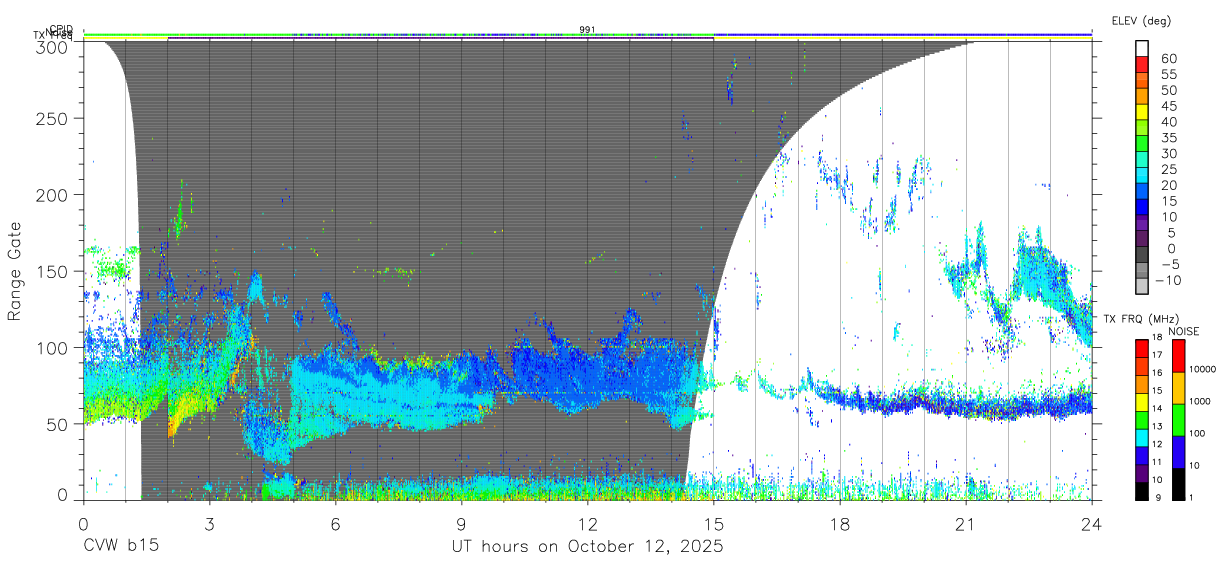Click the "45" label on ELEV scale

tap(1170, 106)
